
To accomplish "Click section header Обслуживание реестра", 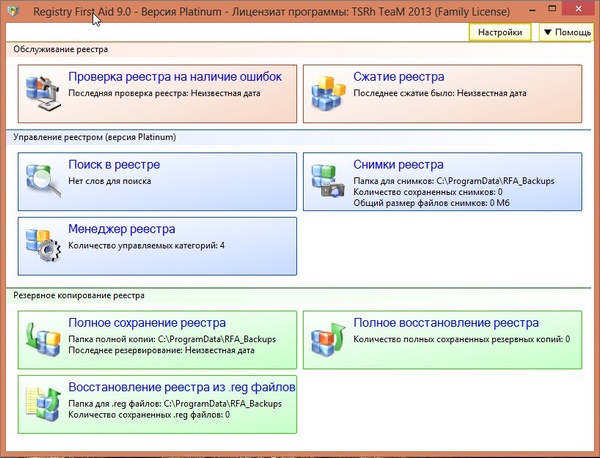I will [x=60, y=49].
